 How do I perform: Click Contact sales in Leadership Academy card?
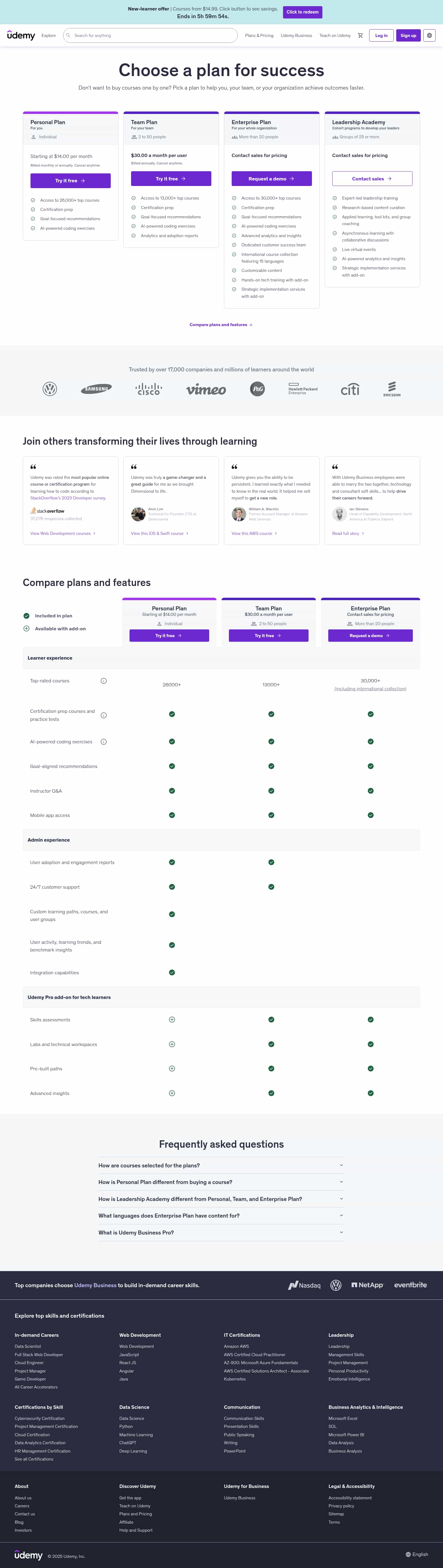(372, 178)
